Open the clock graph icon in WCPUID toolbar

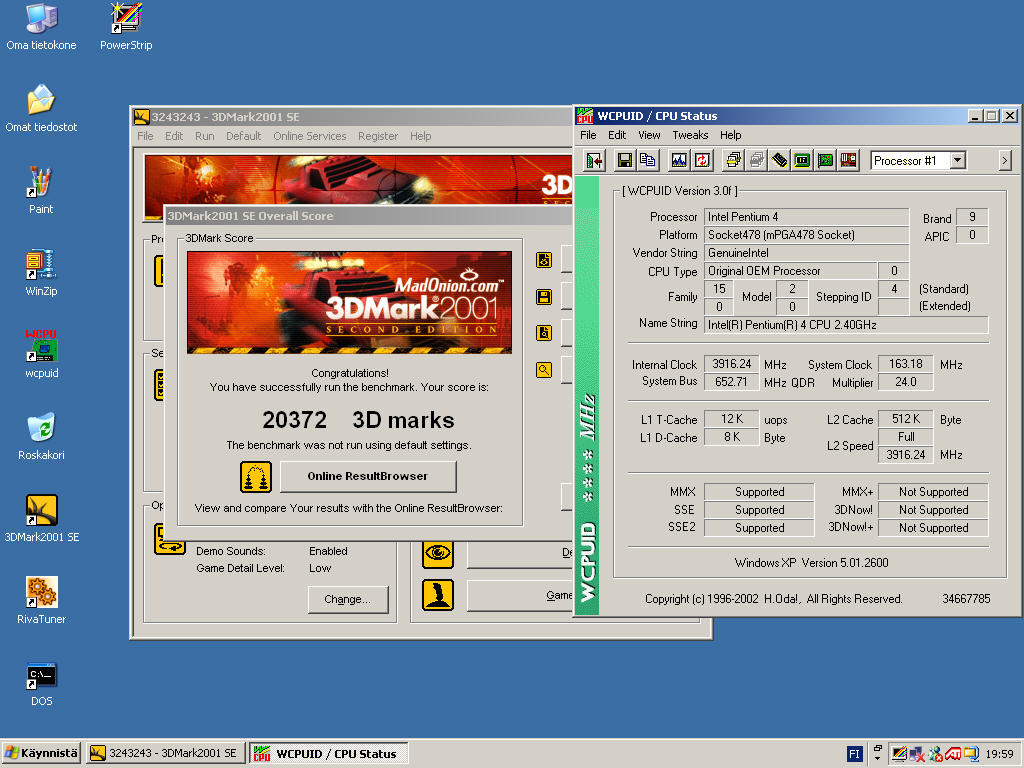point(679,160)
